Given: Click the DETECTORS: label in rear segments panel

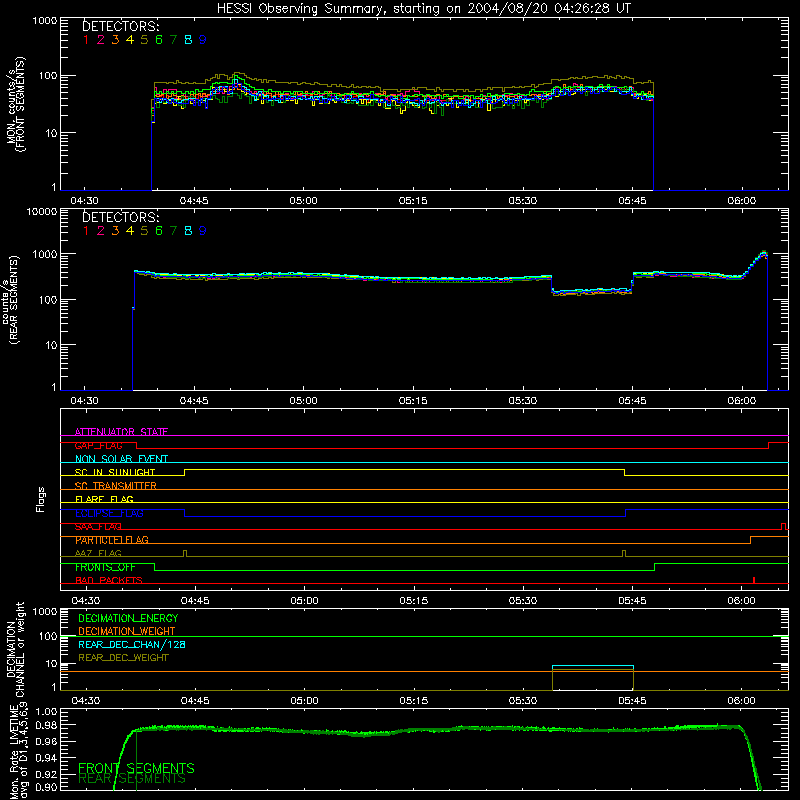Looking at the screenshot, I should pyautogui.click(x=121, y=217).
